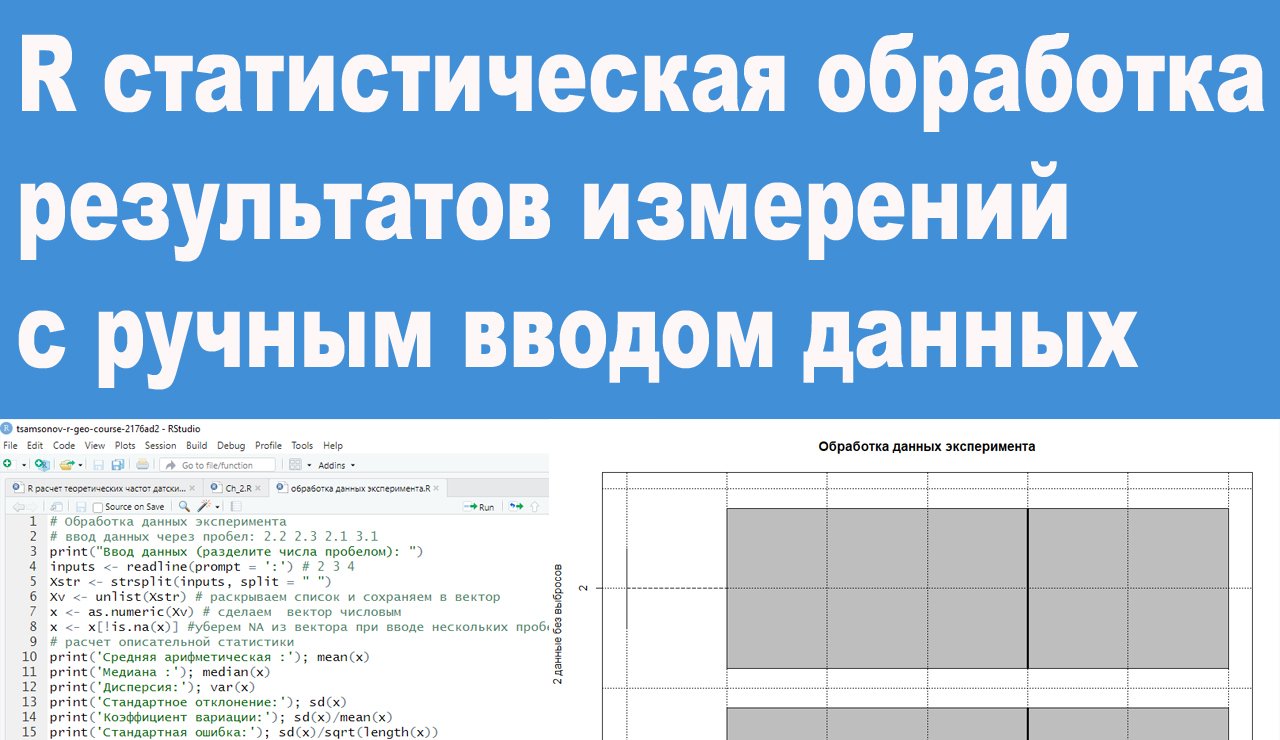
Task: Expand the Code Tools wand dropdown arrow
Action: [217, 507]
